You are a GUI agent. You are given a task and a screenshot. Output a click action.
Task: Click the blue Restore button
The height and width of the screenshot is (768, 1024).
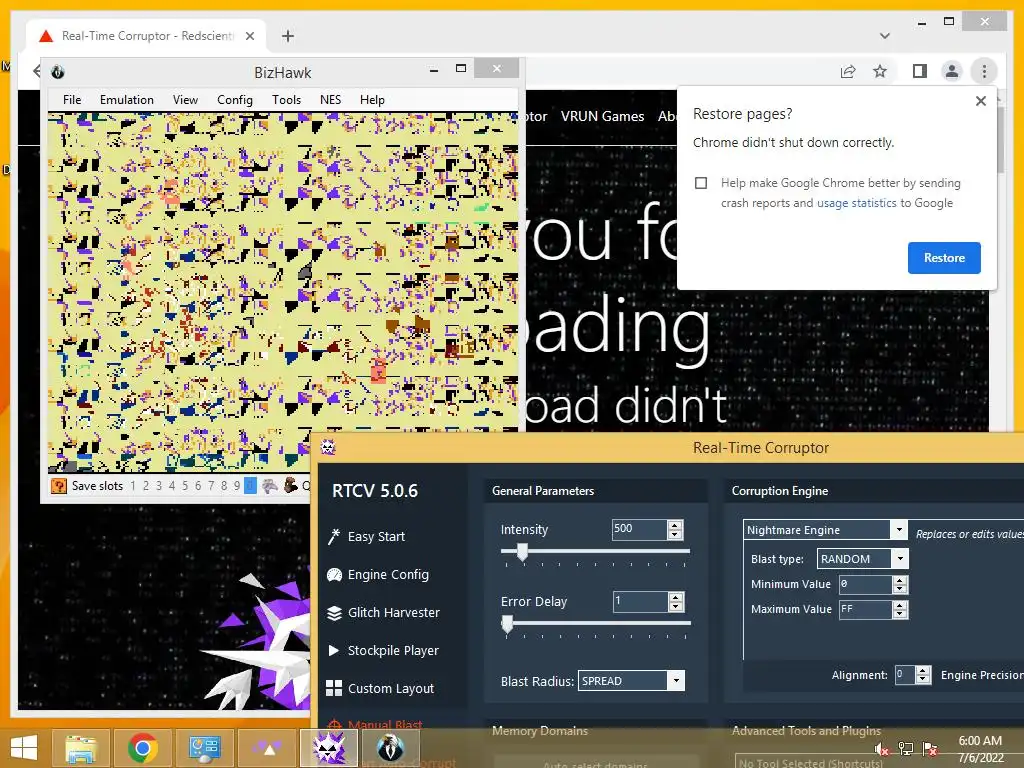click(x=944, y=258)
